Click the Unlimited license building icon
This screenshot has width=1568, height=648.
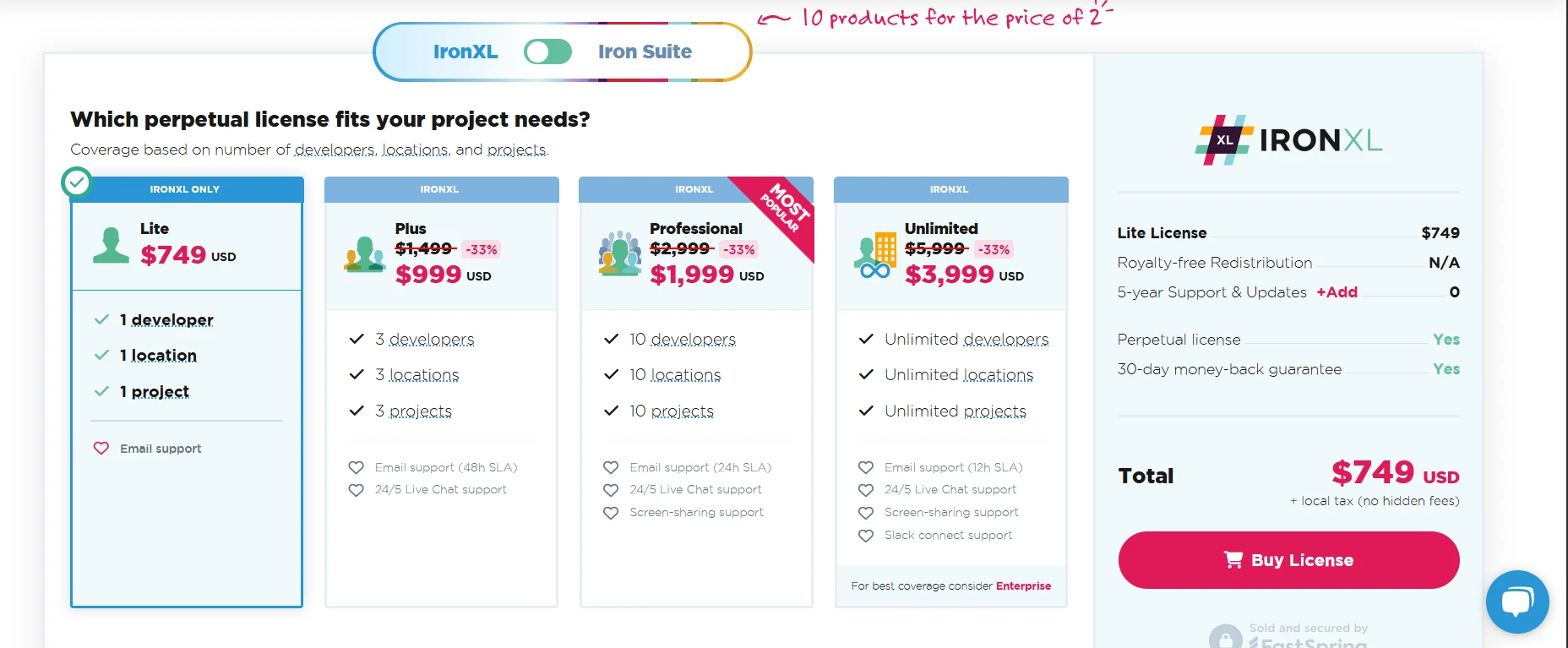(875, 255)
